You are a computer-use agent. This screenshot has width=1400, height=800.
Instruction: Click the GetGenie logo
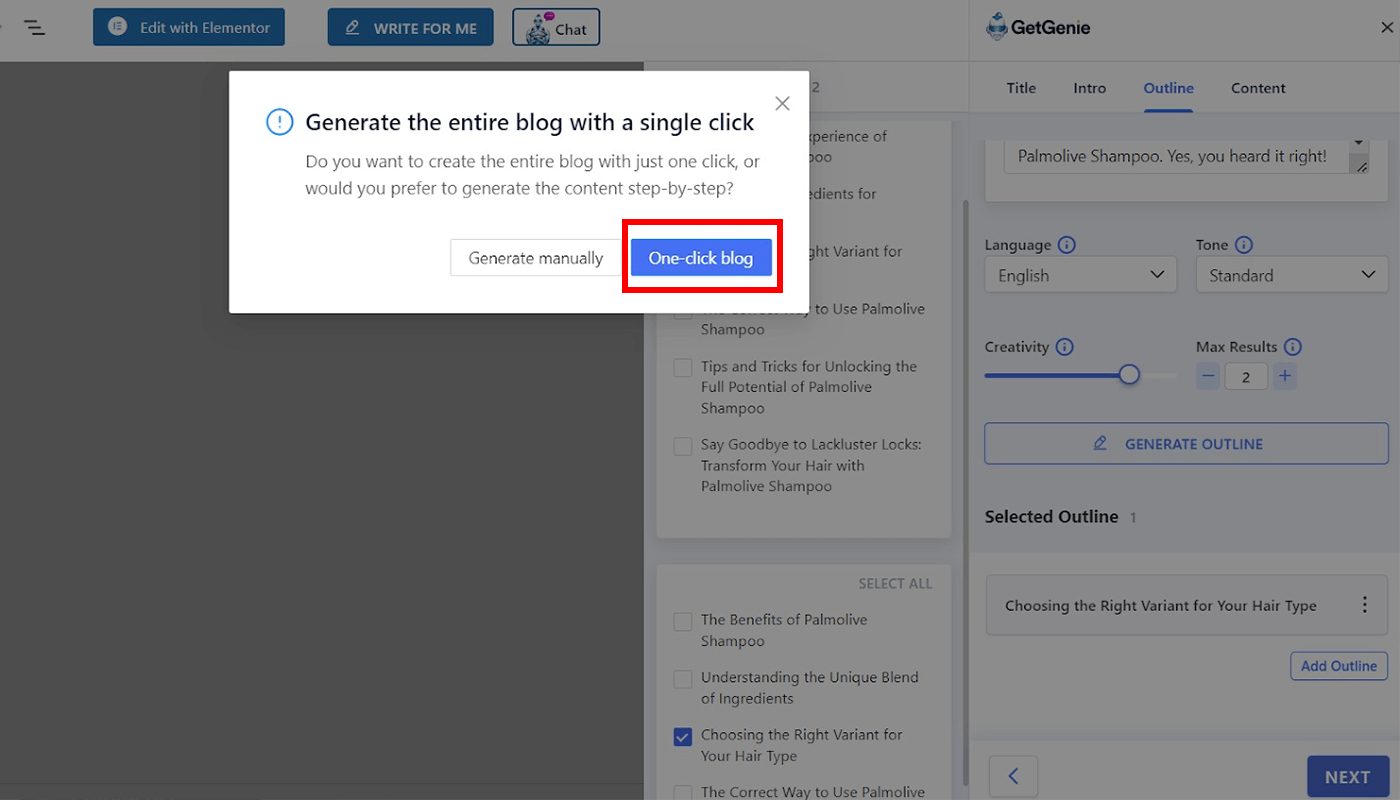pyautogui.click(x=1038, y=27)
